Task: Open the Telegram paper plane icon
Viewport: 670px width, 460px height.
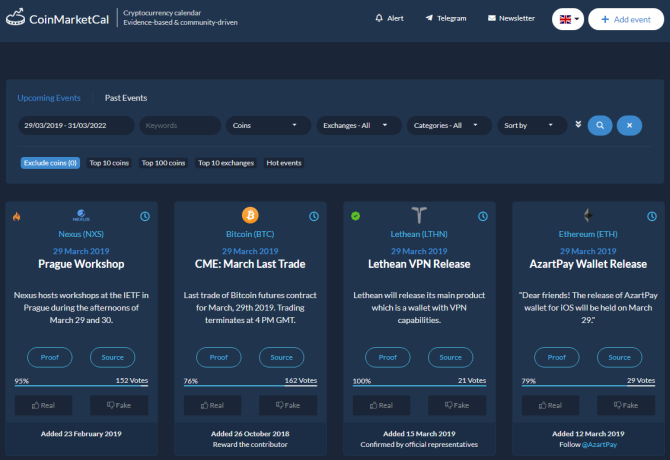Action: click(429, 18)
